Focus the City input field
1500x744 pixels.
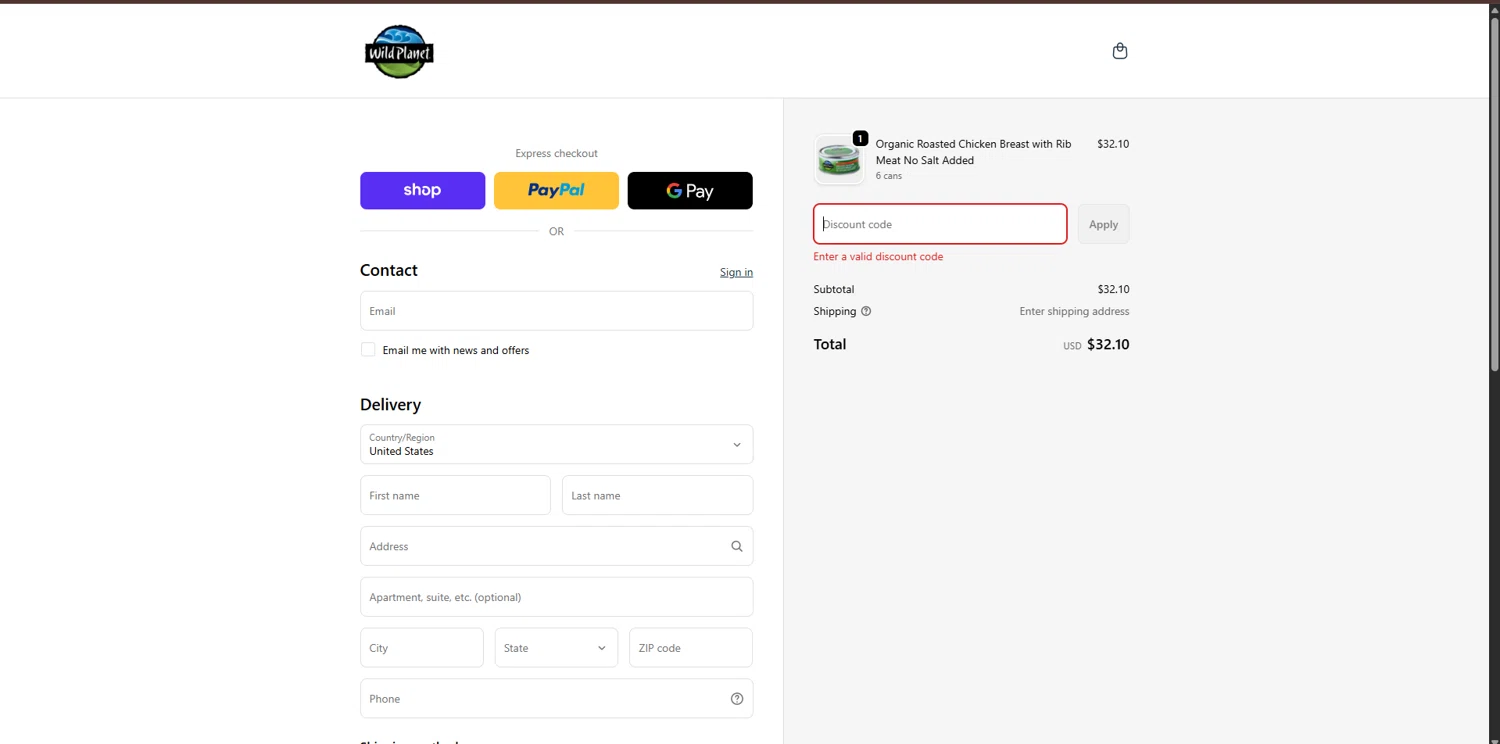(422, 648)
